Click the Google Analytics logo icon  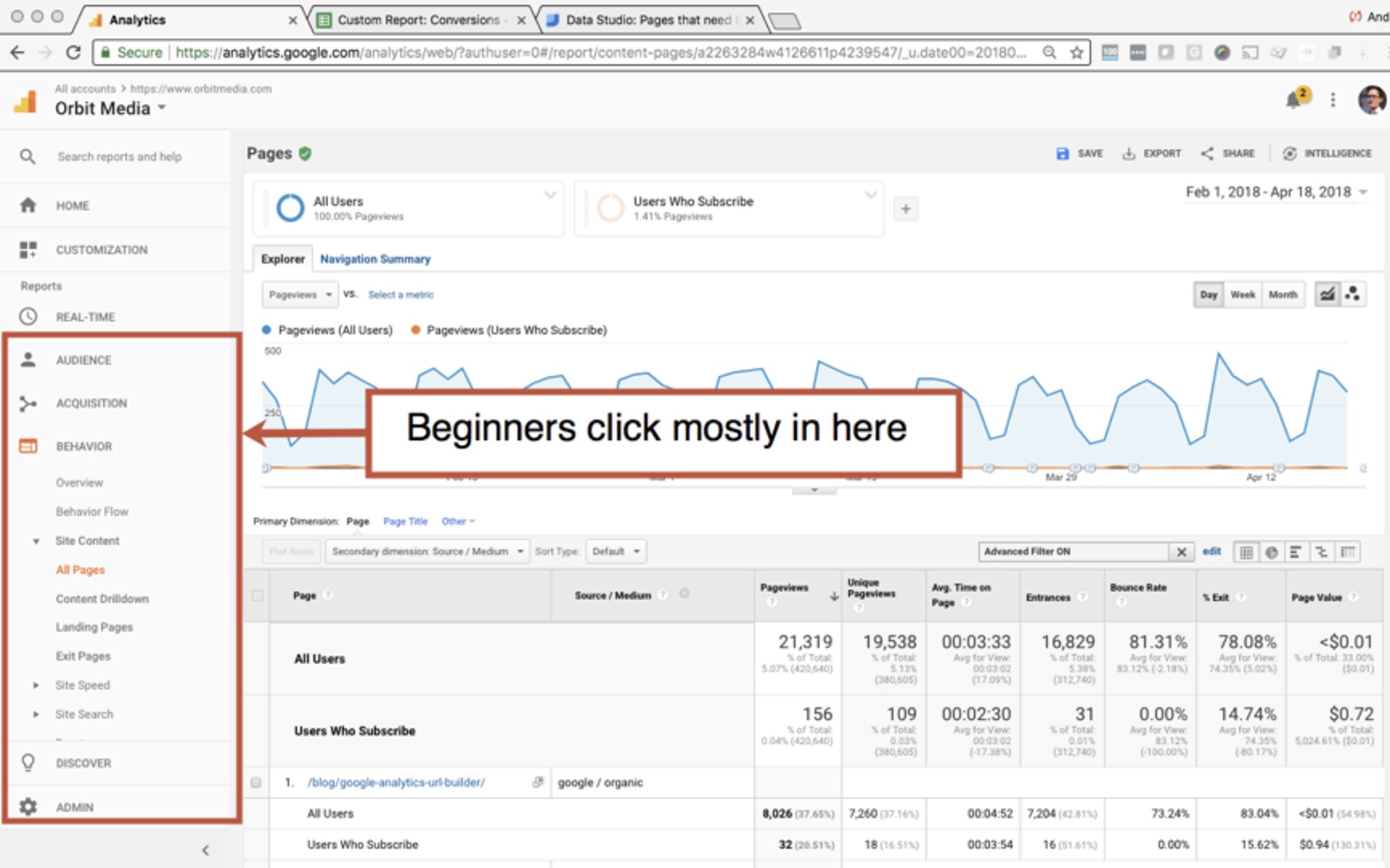26,102
